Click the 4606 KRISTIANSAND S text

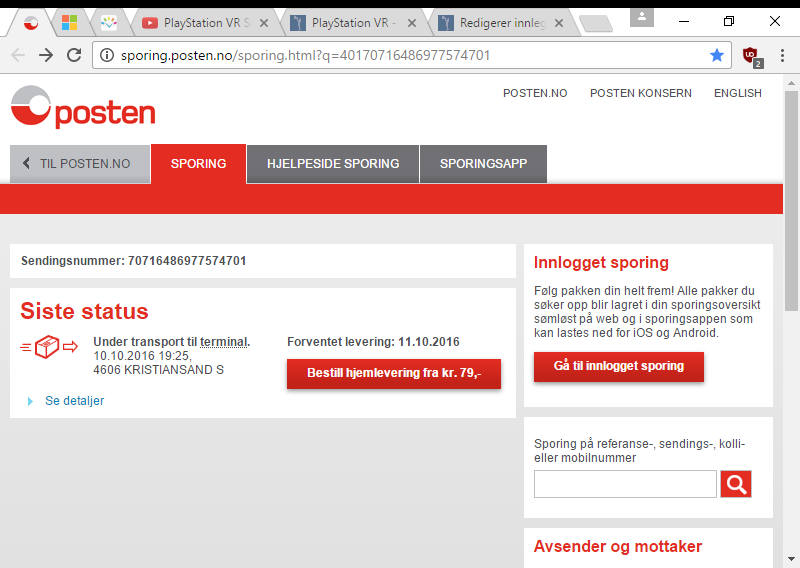pos(159,370)
